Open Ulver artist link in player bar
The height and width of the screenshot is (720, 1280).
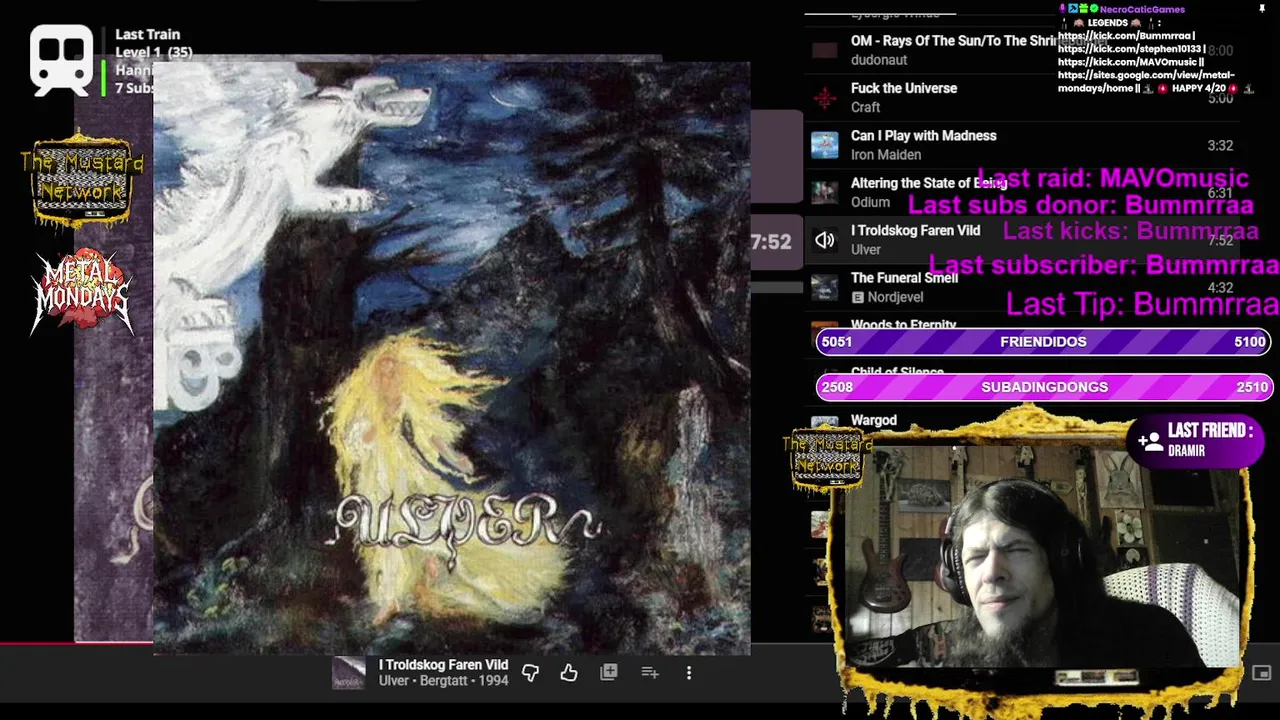[x=393, y=681]
